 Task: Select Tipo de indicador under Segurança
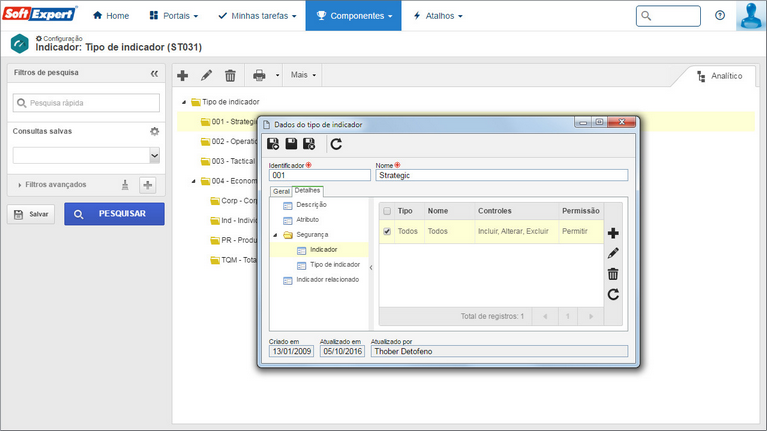pyautogui.click(x=335, y=265)
